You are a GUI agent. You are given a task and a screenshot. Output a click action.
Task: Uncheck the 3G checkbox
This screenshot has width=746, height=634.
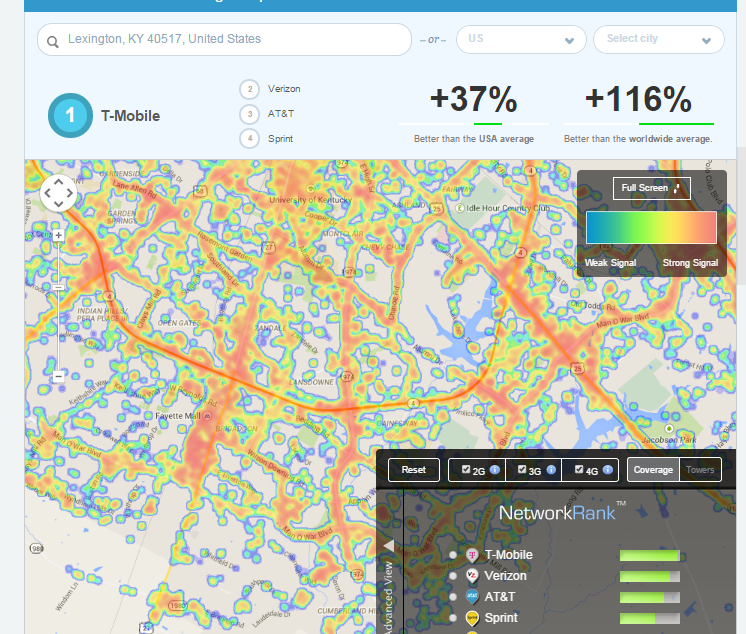[522, 469]
